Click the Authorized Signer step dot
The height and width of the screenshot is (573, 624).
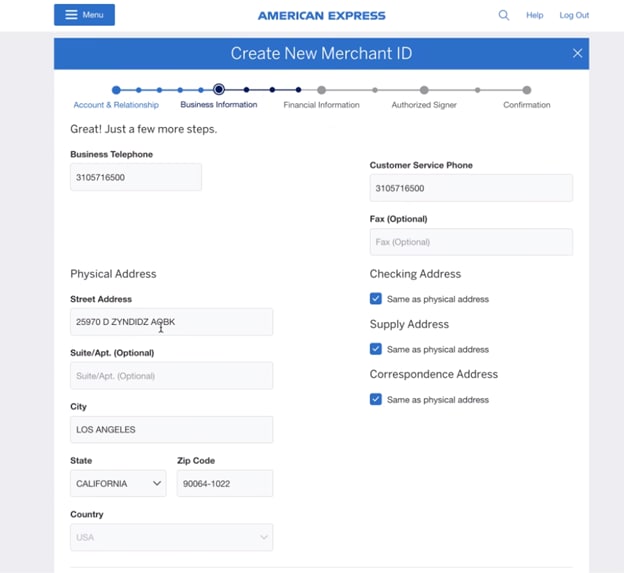point(424,90)
